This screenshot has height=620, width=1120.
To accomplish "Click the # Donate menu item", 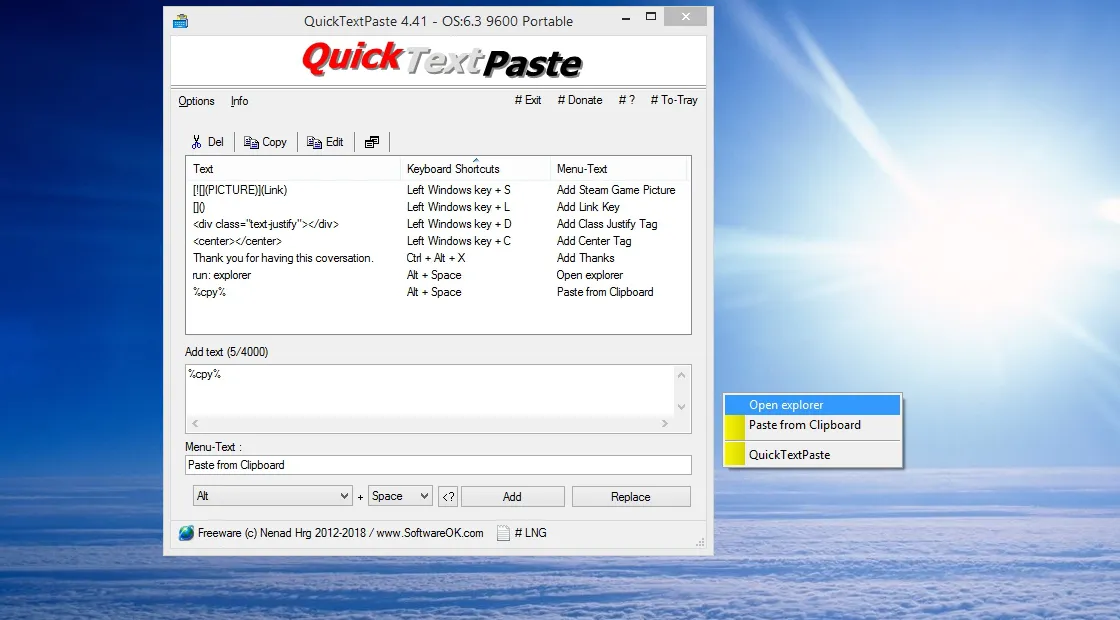I will [580, 100].
